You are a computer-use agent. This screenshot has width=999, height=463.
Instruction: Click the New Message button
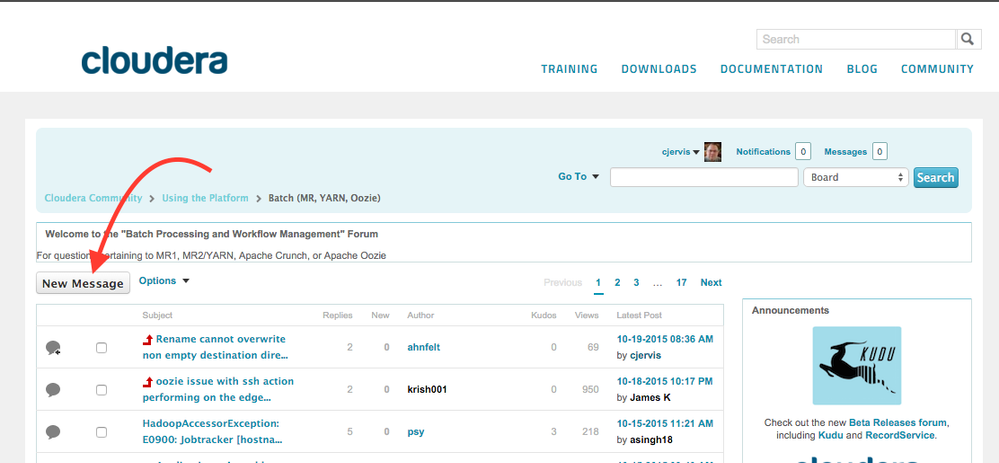pyautogui.click(x=83, y=283)
